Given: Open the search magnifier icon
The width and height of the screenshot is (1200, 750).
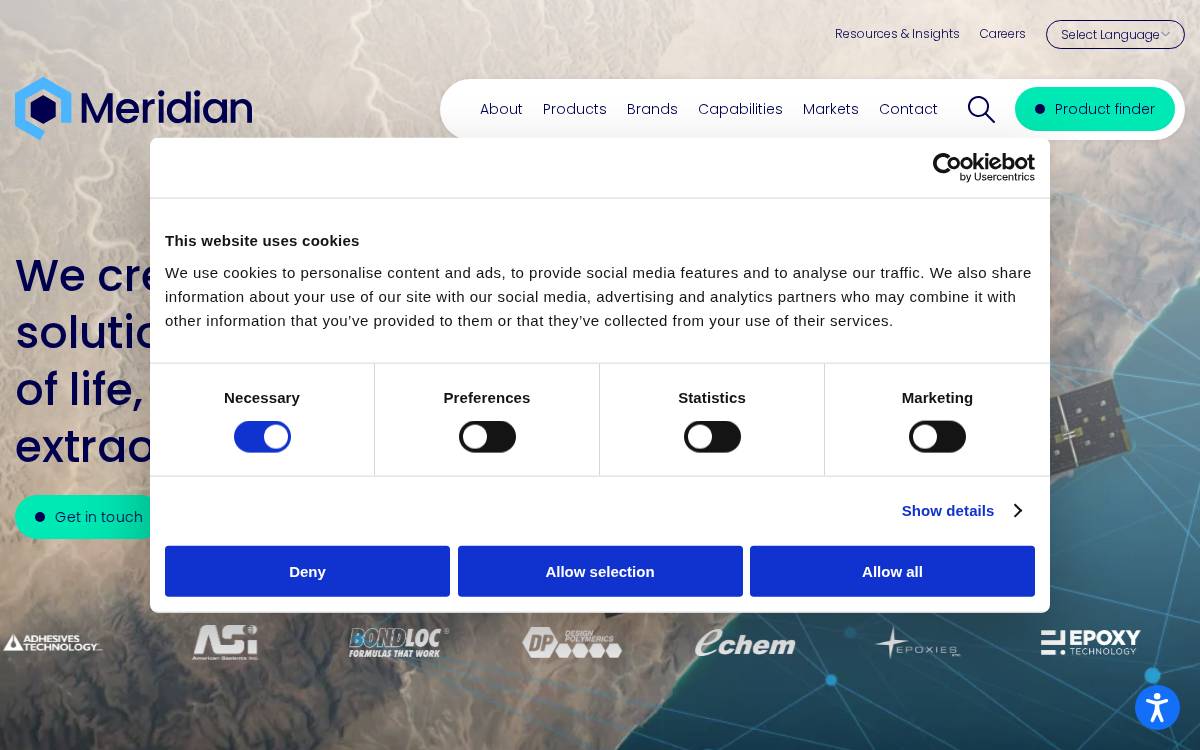Looking at the screenshot, I should (981, 109).
